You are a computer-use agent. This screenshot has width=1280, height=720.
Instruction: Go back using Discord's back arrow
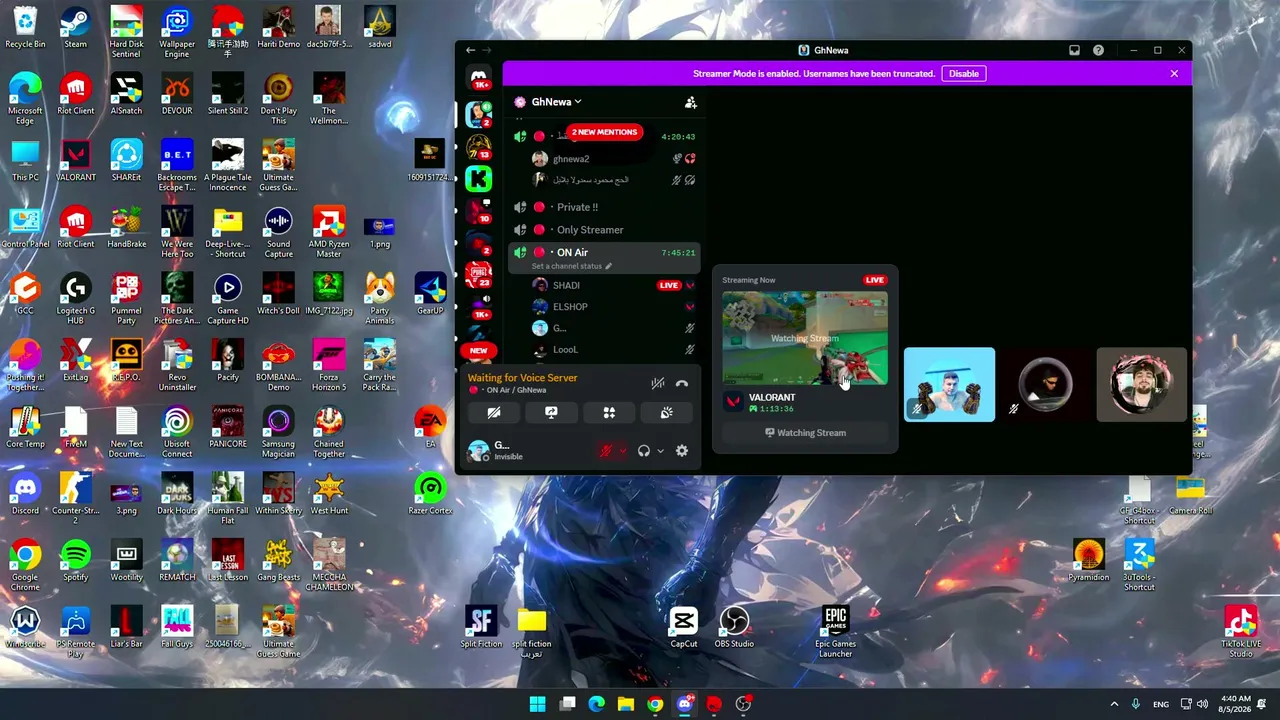(x=470, y=50)
